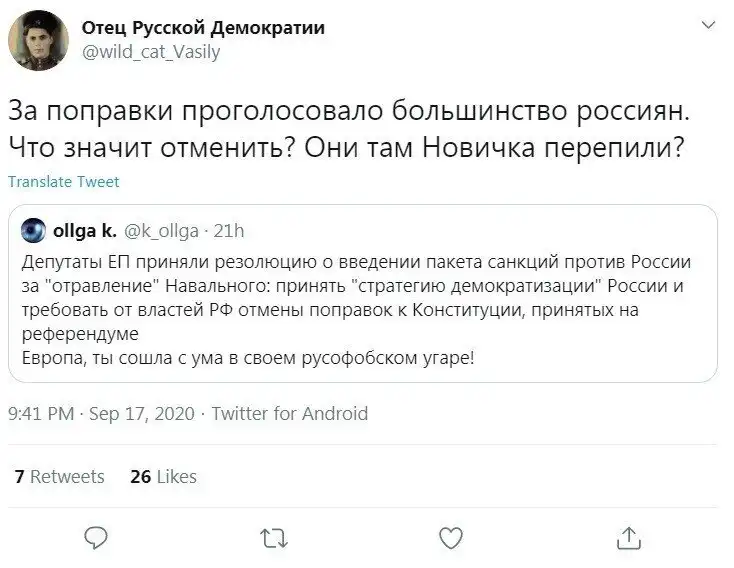Open the ollga k. avatar in quoted tweet
This screenshot has height=568, width=734.
pyautogui.click(x=34, y=232)
